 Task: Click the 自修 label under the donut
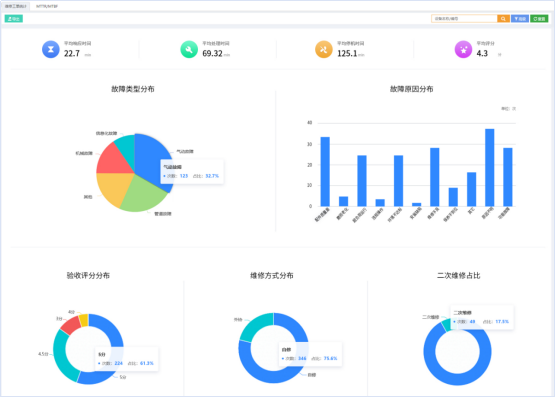311,375
